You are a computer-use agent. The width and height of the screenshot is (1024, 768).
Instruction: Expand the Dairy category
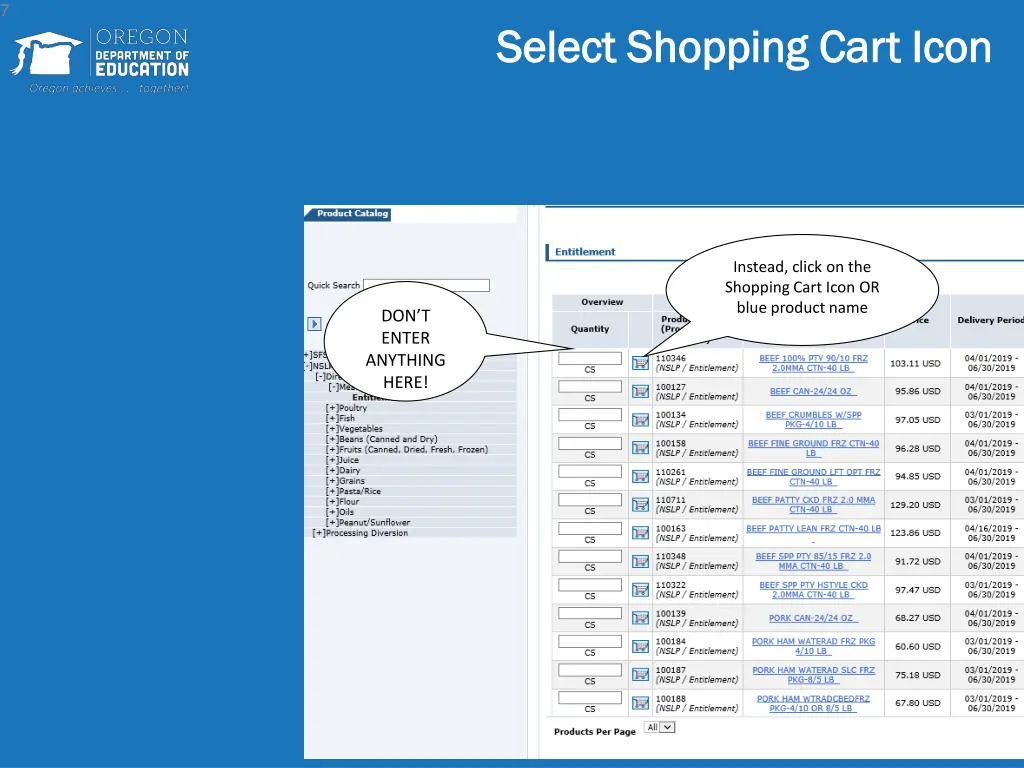(332, 470)
